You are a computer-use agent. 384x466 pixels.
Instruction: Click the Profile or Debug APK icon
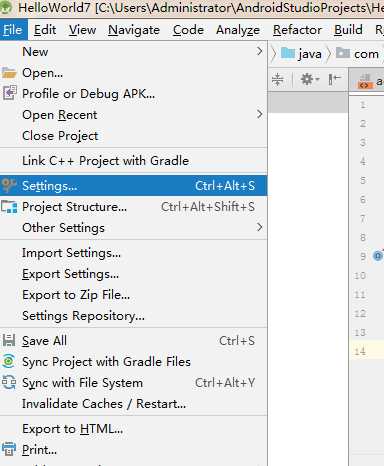point(9,93)
